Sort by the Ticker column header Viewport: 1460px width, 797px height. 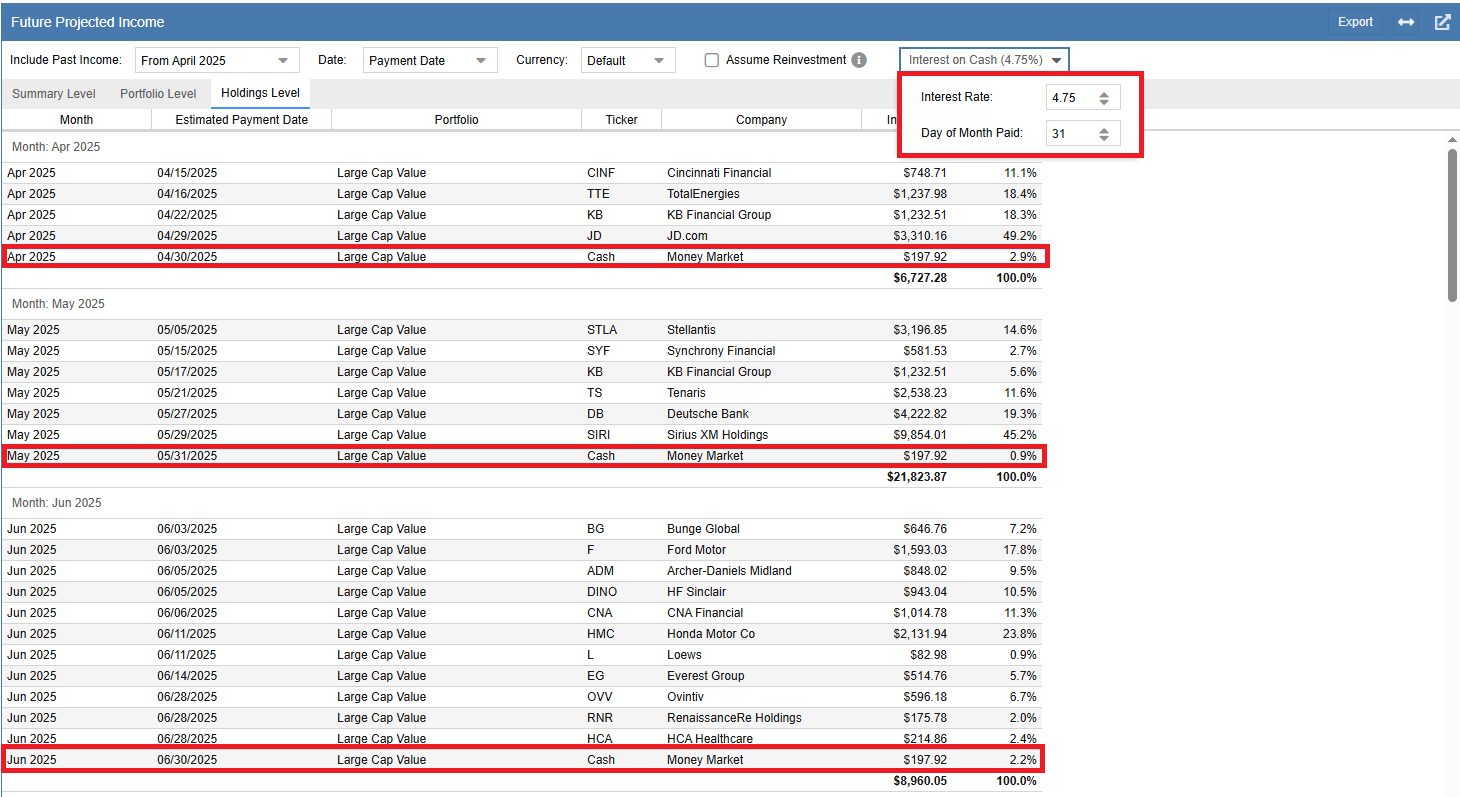pyautogui.click(x=621, y=119)
